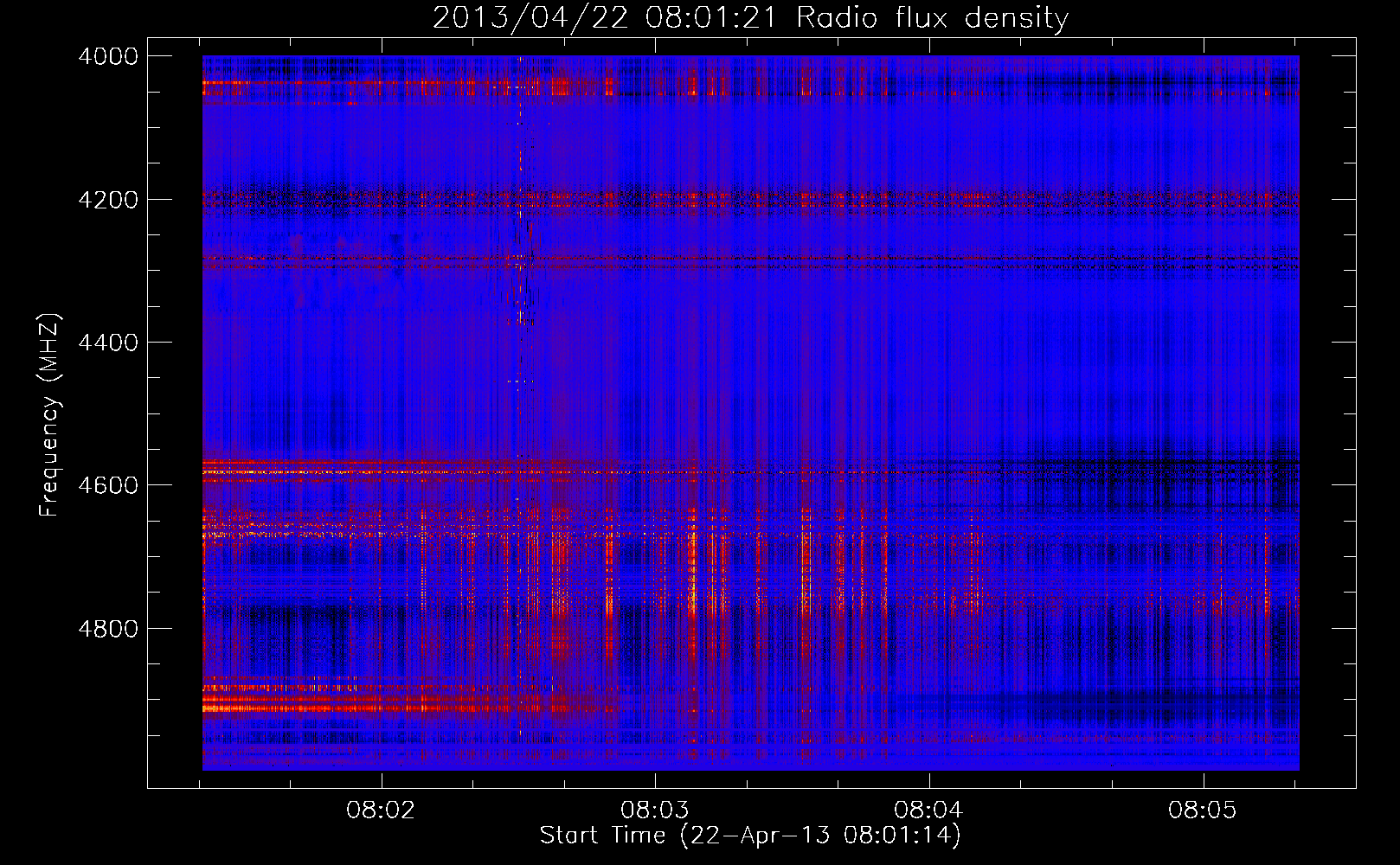
Task: Click the 08:05 time tick label
Action: 1203,811
